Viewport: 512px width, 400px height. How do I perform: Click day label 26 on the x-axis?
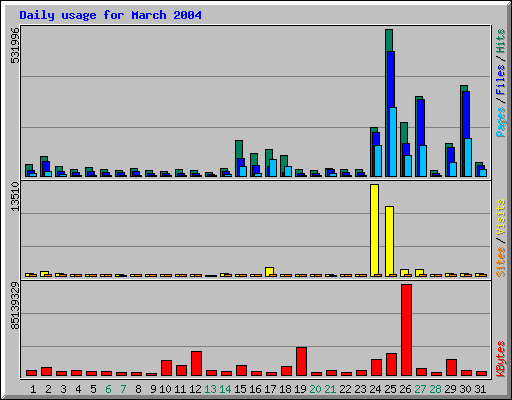point(405,389)
